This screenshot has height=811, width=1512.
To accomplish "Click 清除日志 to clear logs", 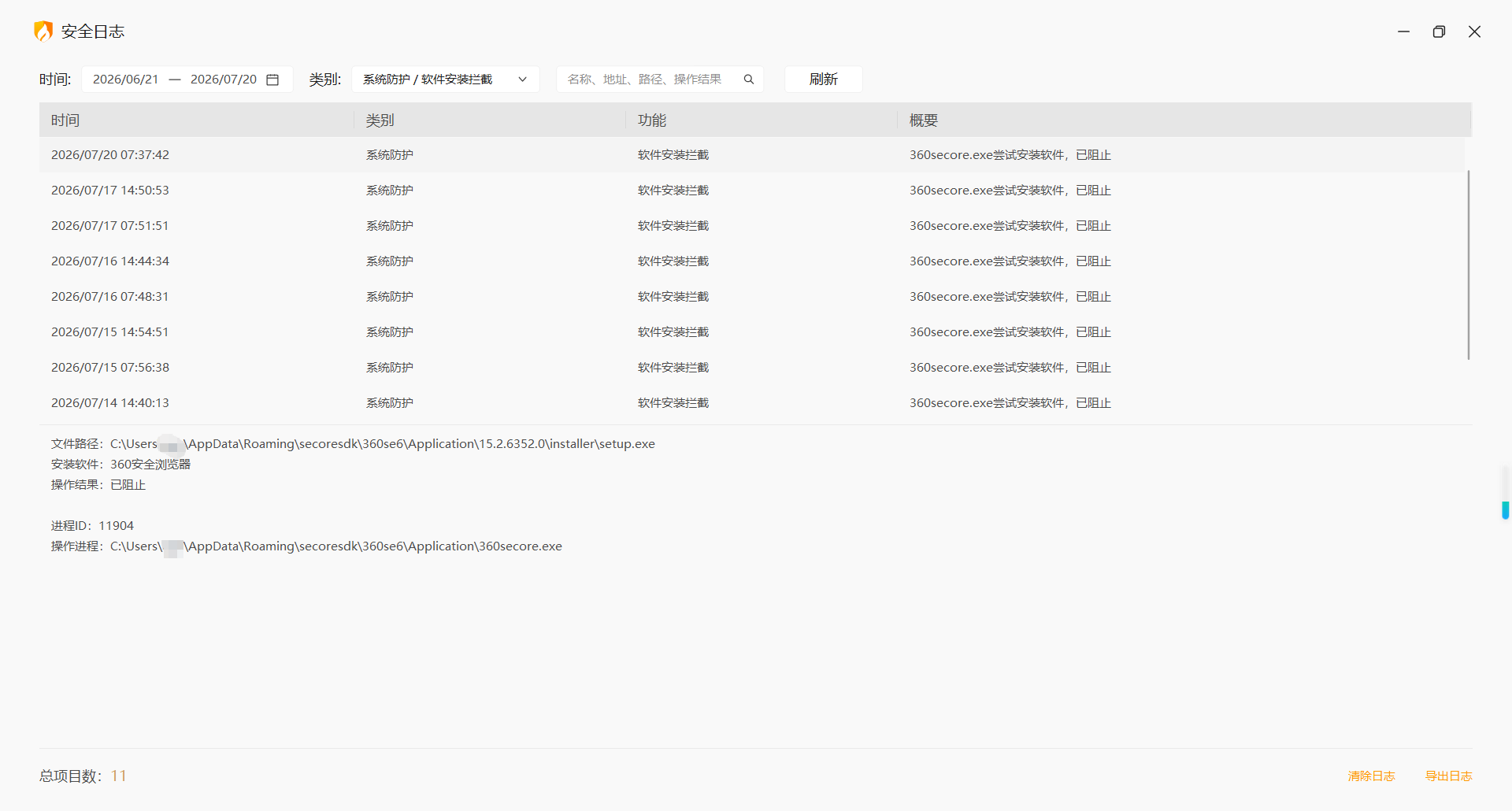I will click(x=1372, y=776).
